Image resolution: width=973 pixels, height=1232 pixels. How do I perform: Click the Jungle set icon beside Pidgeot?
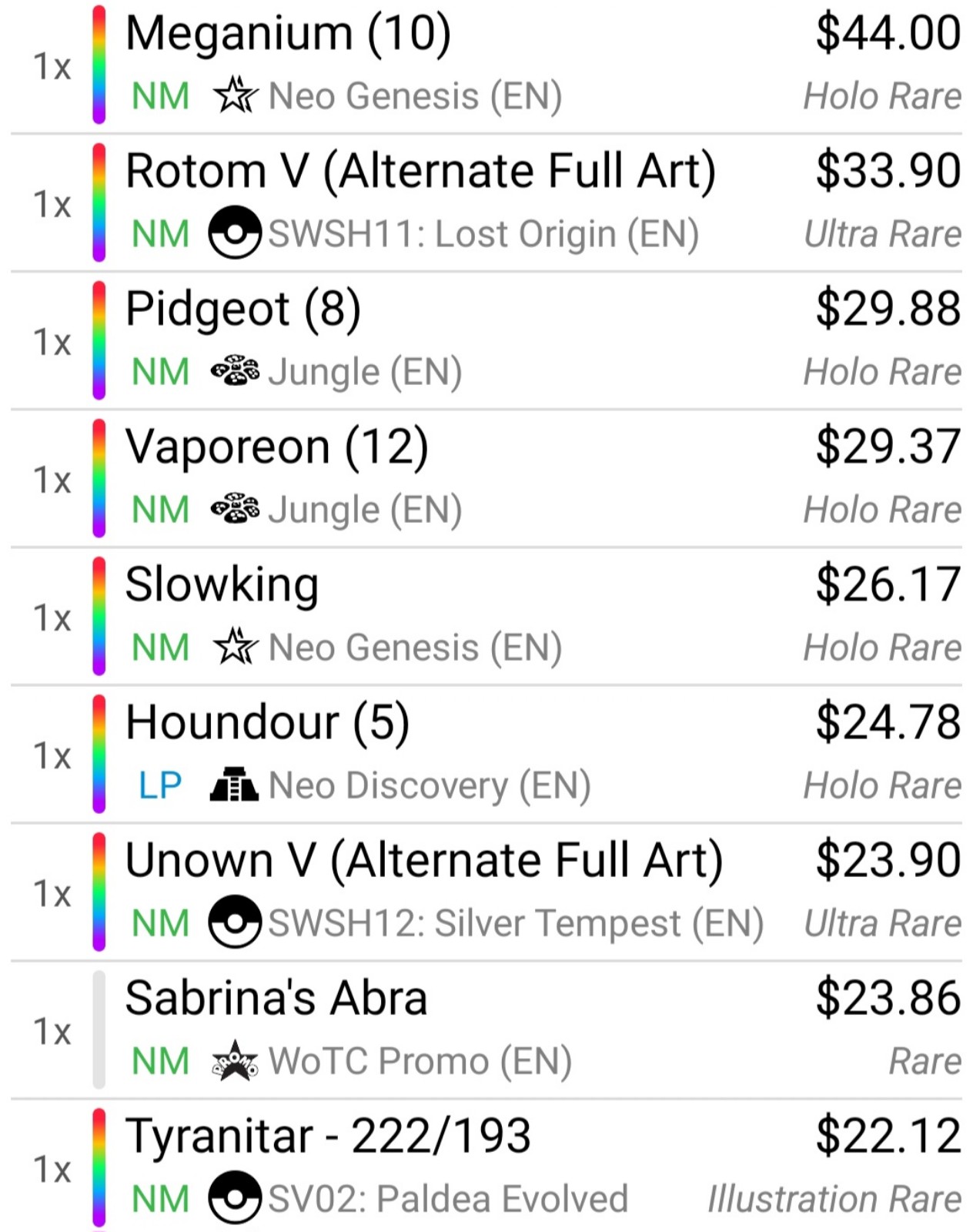(x=235, y=371)
